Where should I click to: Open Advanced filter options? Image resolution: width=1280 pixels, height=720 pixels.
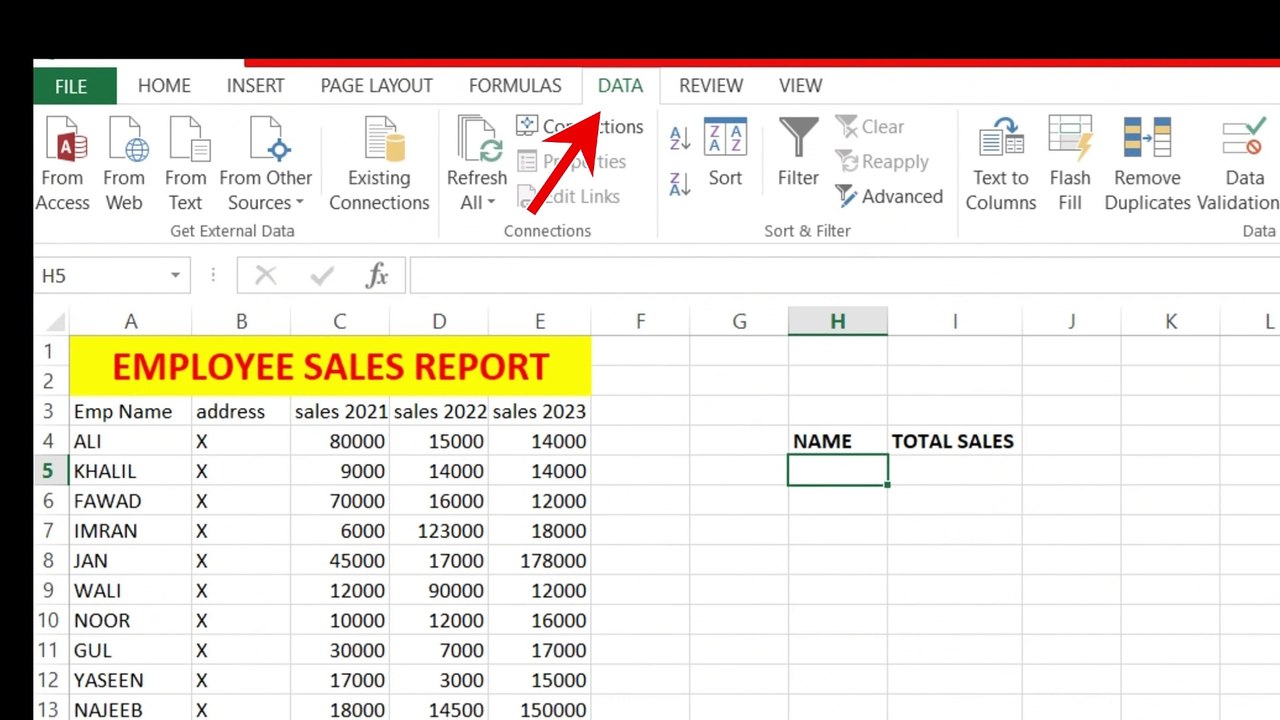click(x=889, y=197)
